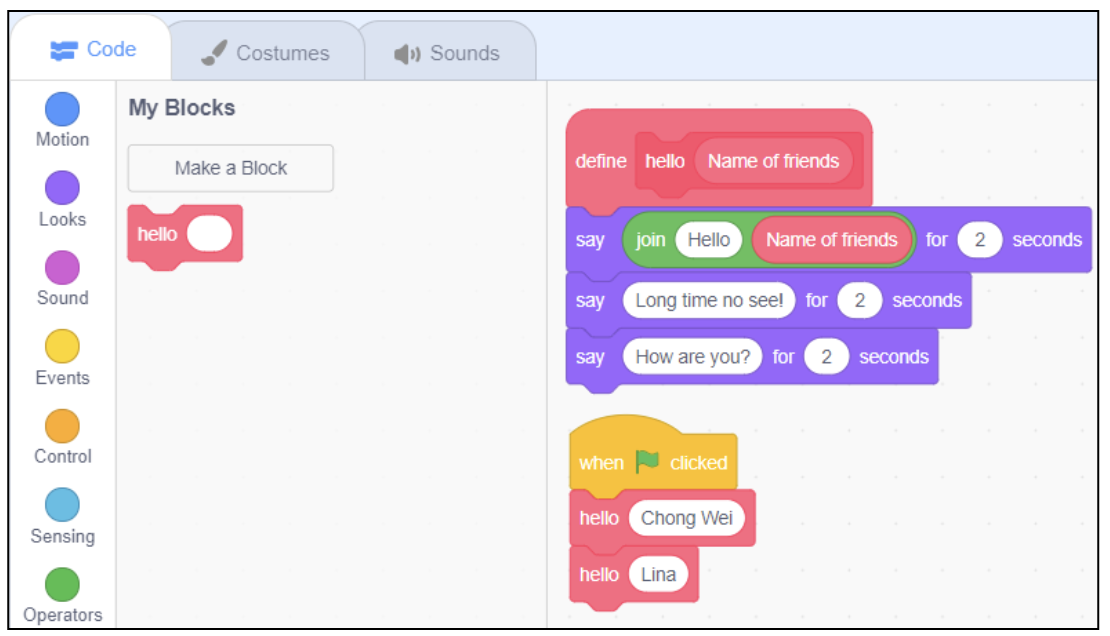The image size is (1110, 636).
Task: Click the define hello block header
Action: [601, 161]
